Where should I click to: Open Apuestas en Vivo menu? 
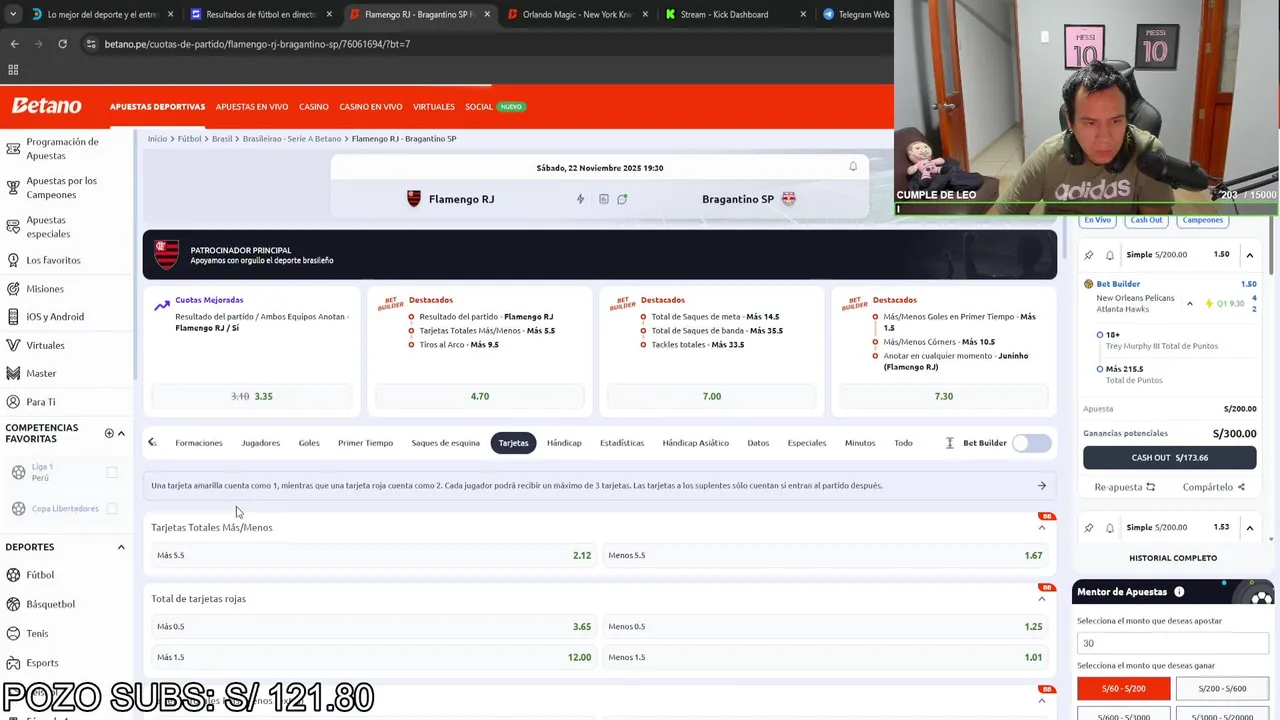[x=252, y=107]
